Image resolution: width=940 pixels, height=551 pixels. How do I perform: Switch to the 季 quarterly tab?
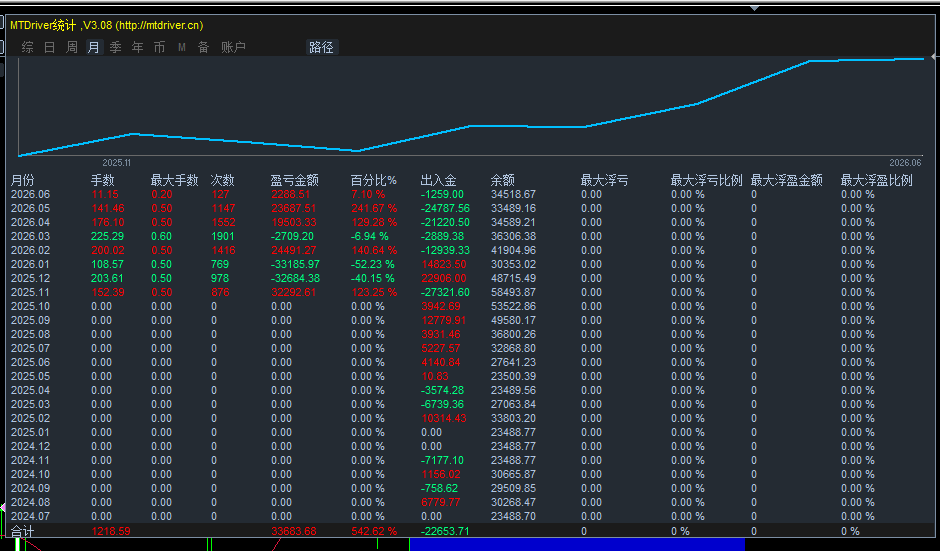[x=116, y=47]
